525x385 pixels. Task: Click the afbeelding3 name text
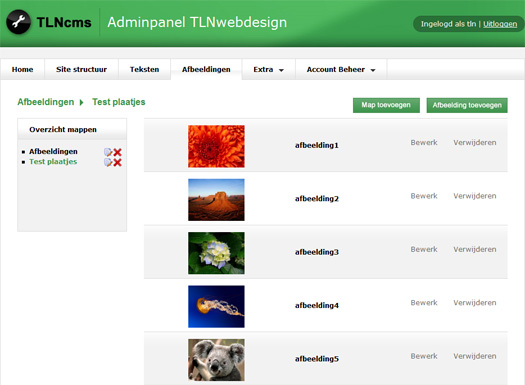coord(317,252)
